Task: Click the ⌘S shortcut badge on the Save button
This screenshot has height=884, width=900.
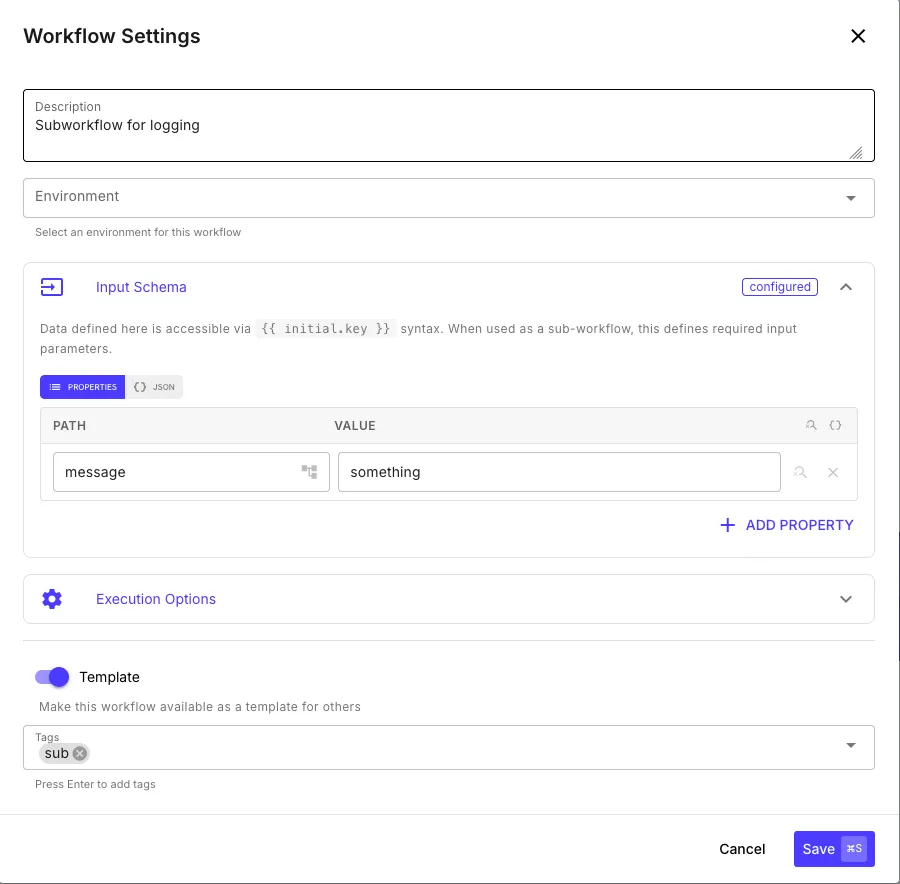Action: click(x=856, y=848)
